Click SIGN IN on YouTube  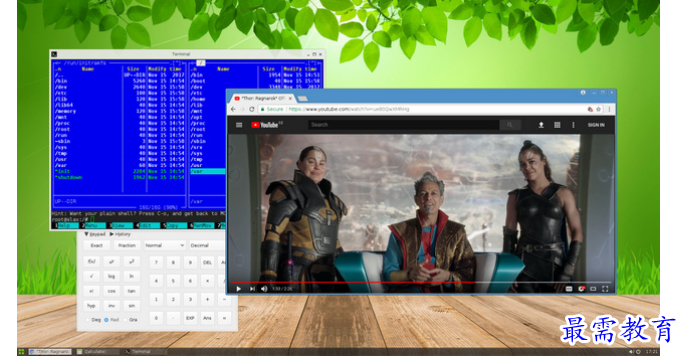[596, 125]
